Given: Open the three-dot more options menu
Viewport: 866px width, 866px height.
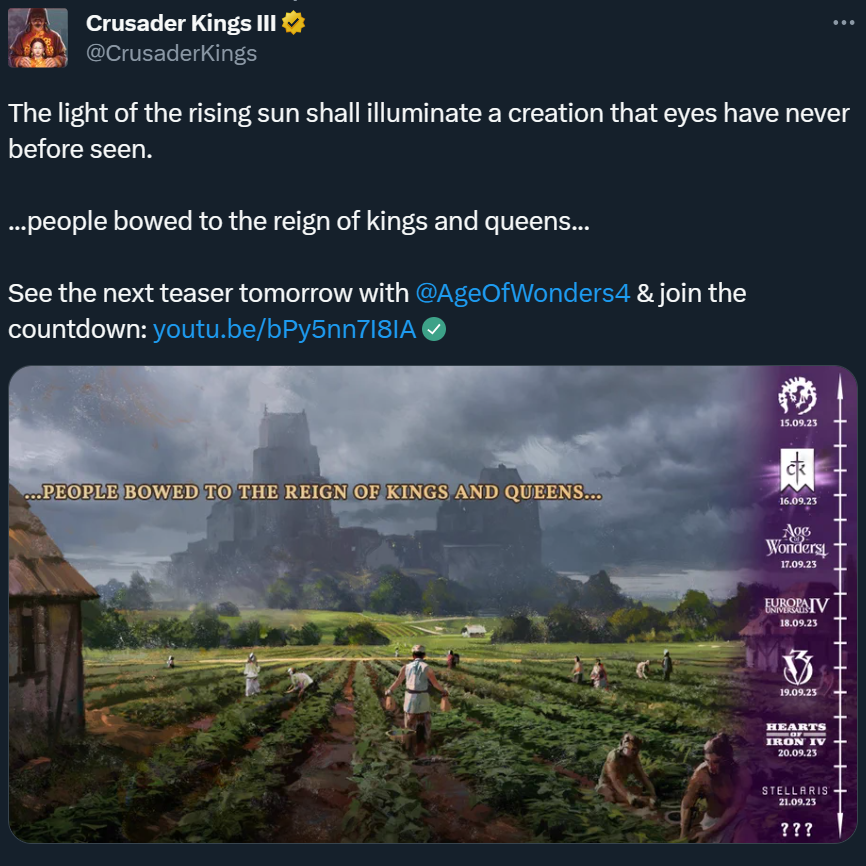Looking at the screenshot, I should pyautogui.click(x=844, y=23).
